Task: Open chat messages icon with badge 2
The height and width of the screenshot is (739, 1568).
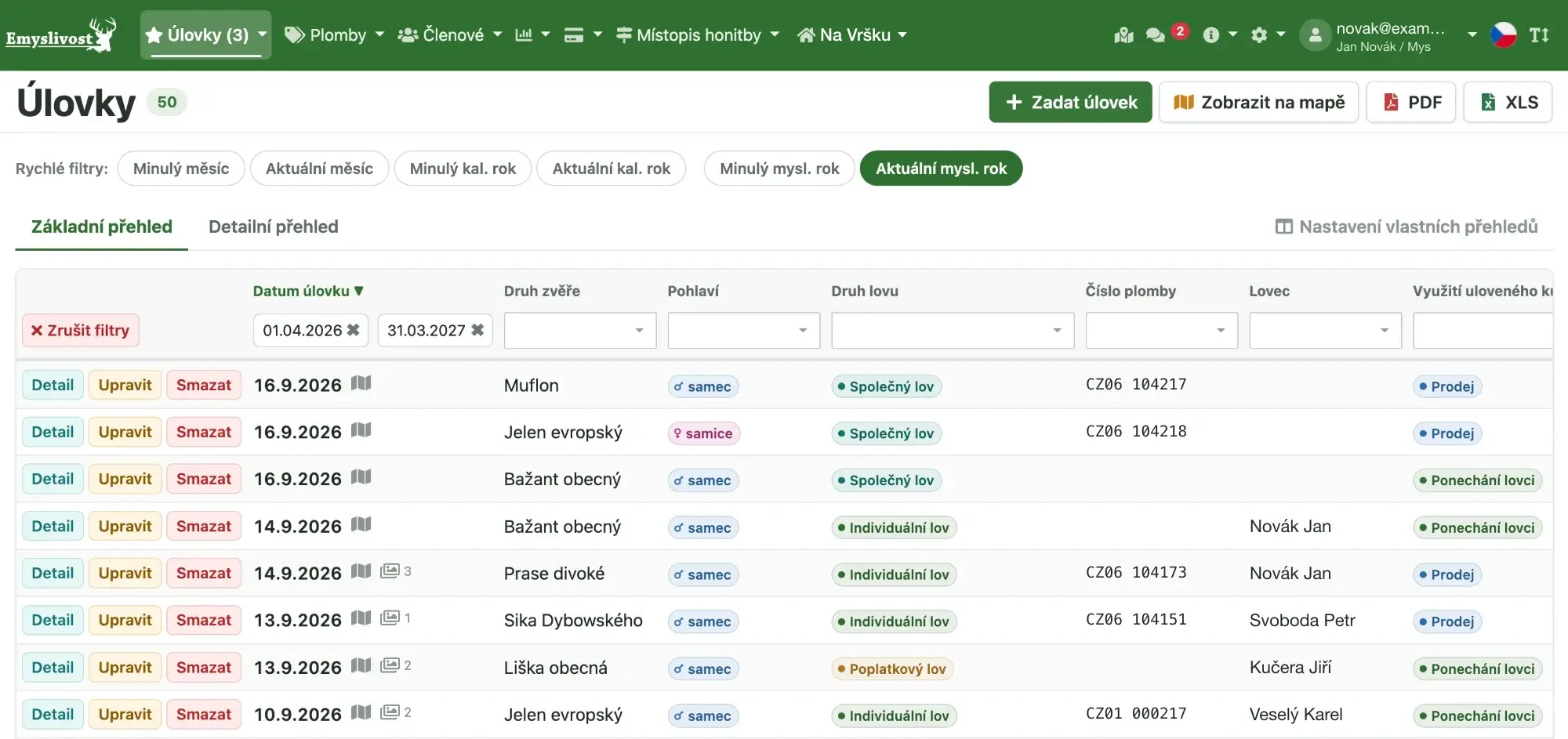Action: point(1155,35)
